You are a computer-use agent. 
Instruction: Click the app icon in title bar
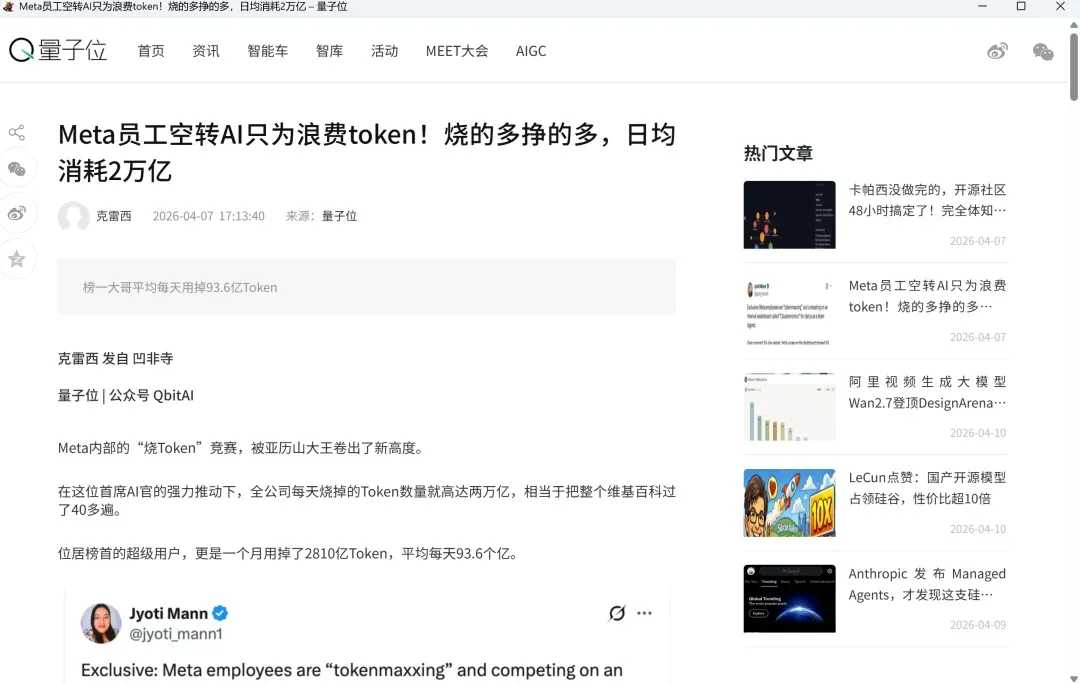coord(8,6)
